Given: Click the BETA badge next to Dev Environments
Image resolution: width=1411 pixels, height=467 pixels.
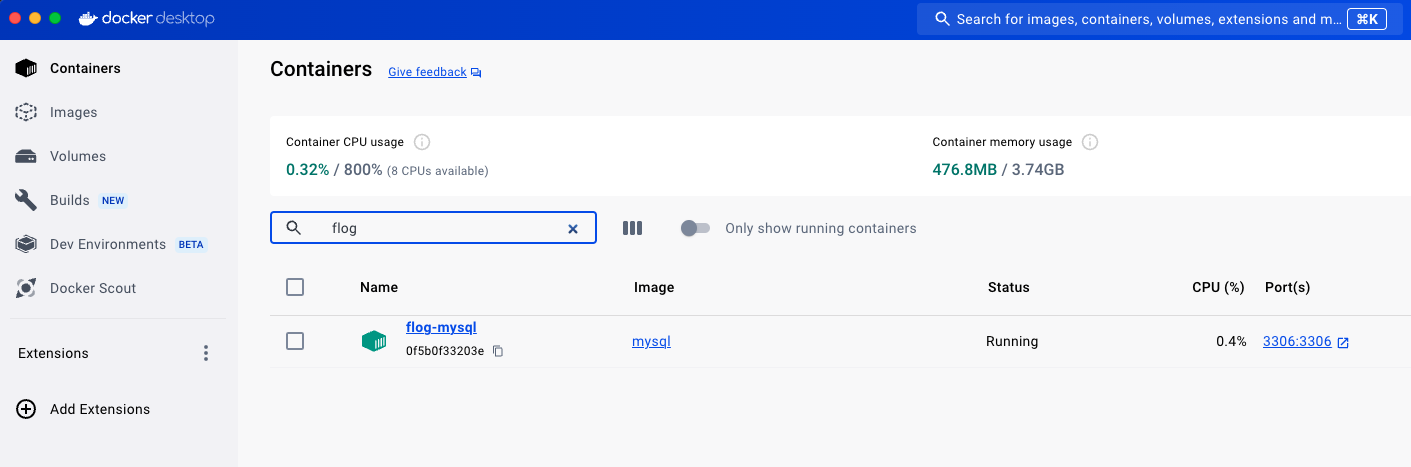Looking at the screenshot, I should (x=190, y=244).
